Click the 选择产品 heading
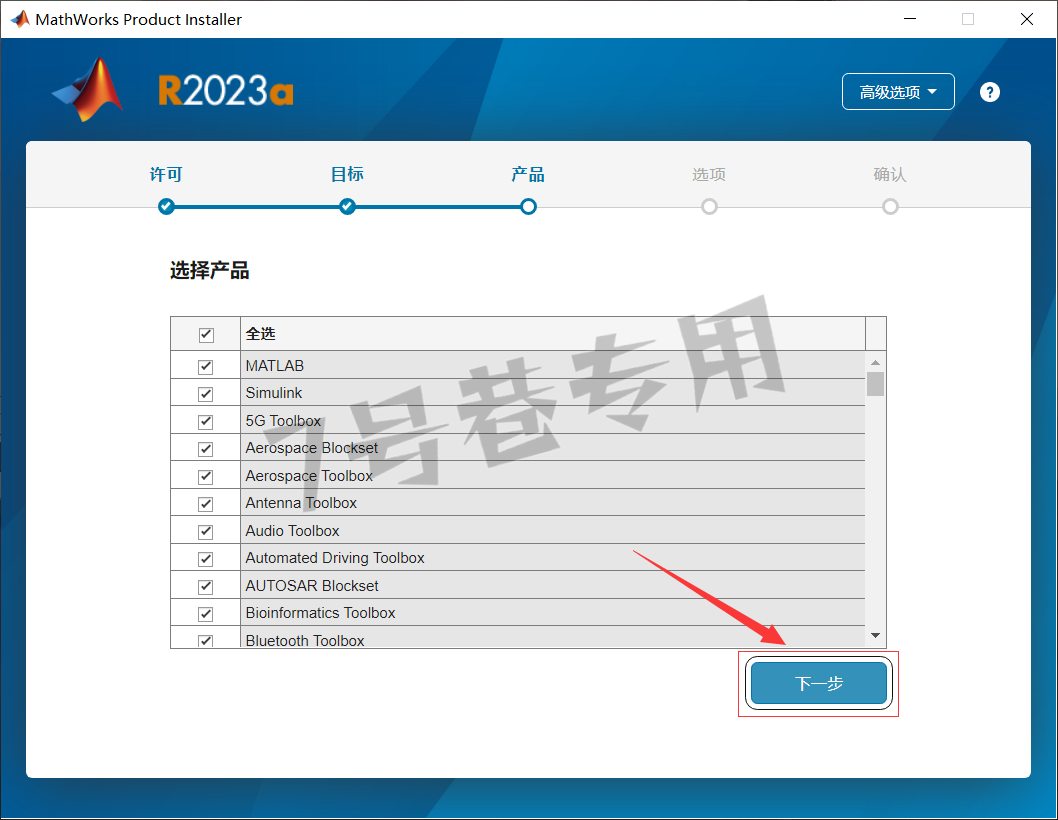Screen dimensions: 1058x820 tap(210, 271)
